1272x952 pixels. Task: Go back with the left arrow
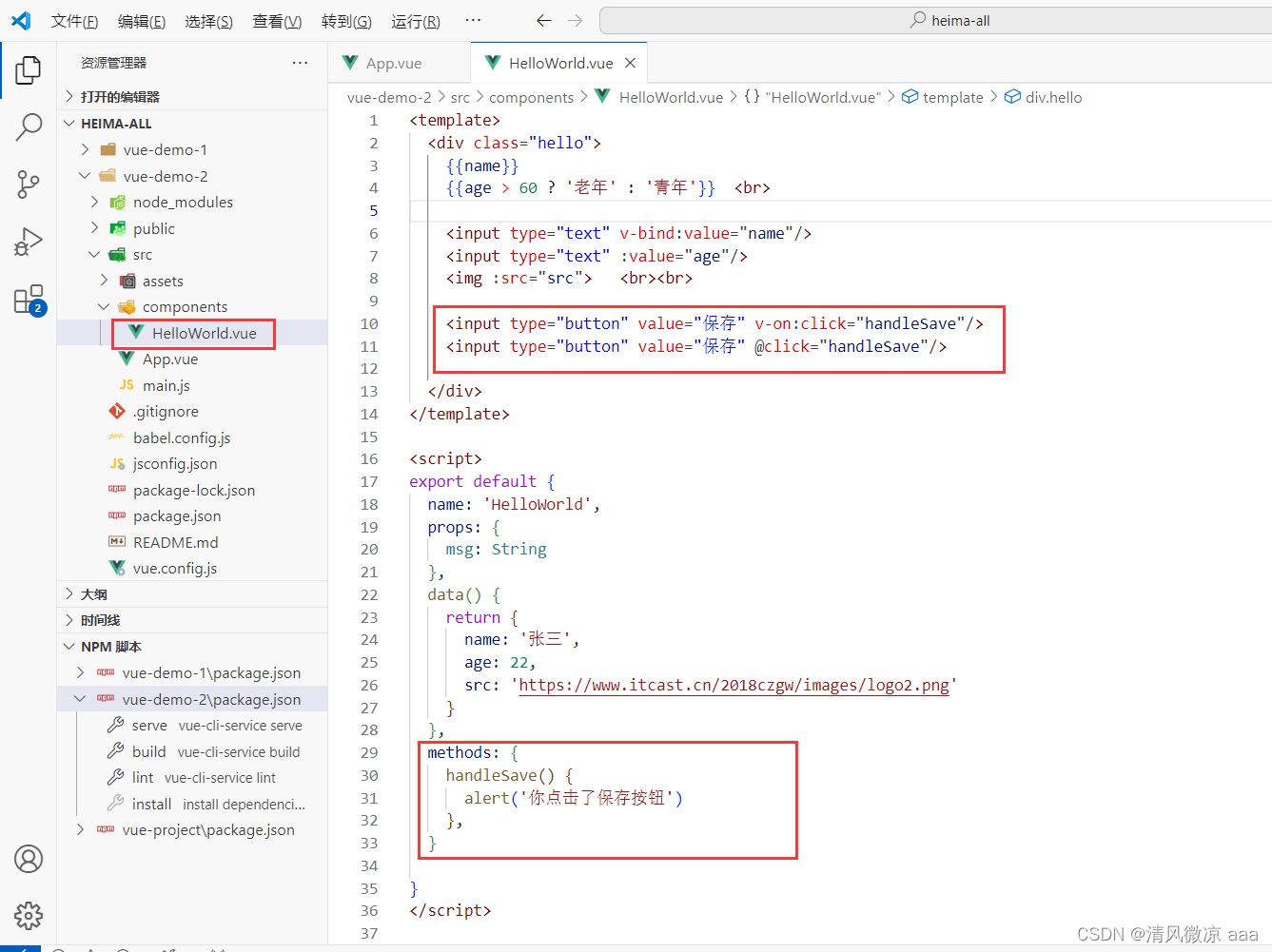pyautogui.click(x=544, y=20)
